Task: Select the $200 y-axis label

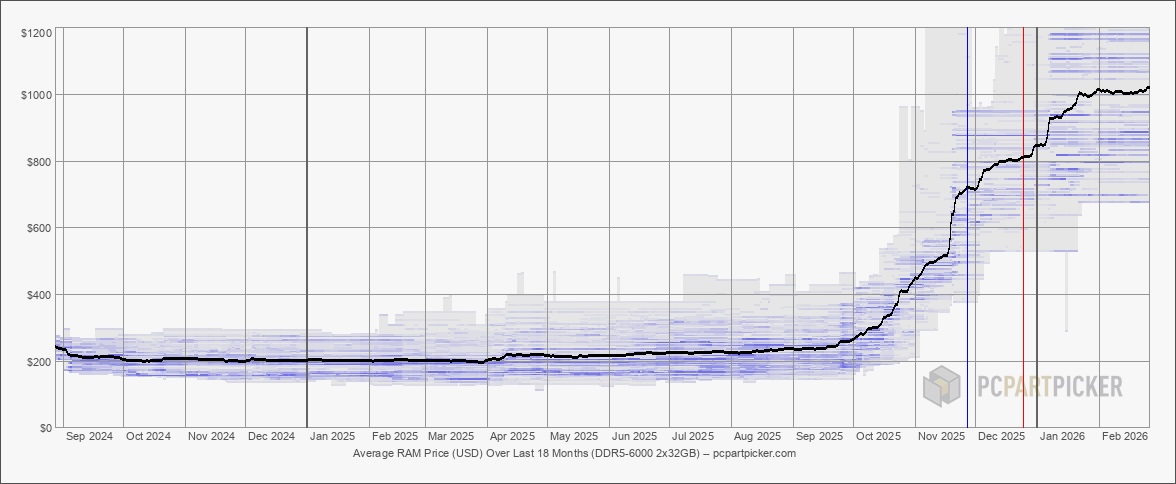Action: point(40,362)
